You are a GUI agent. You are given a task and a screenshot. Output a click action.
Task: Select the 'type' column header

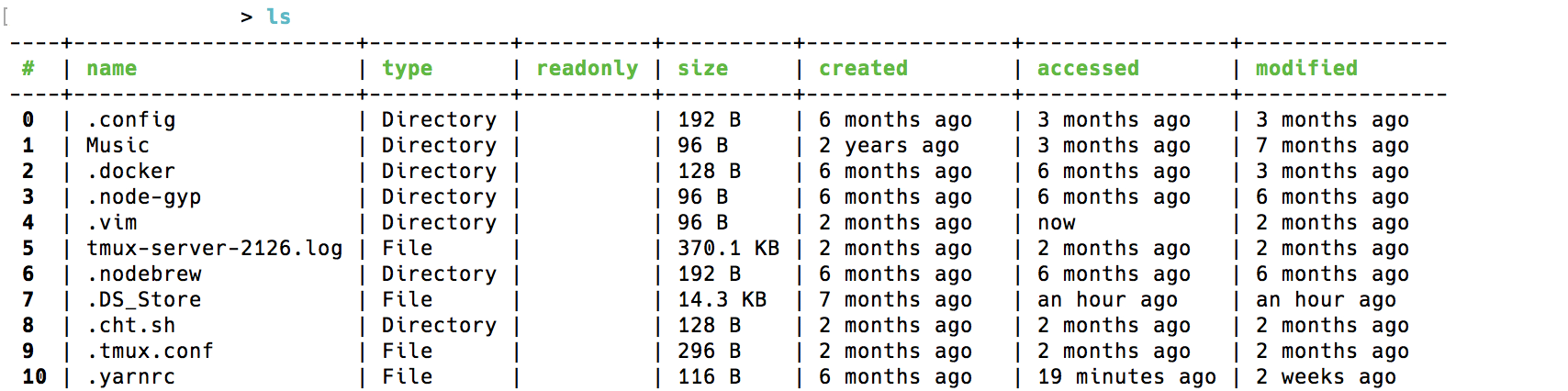click(x=407, y=69)
